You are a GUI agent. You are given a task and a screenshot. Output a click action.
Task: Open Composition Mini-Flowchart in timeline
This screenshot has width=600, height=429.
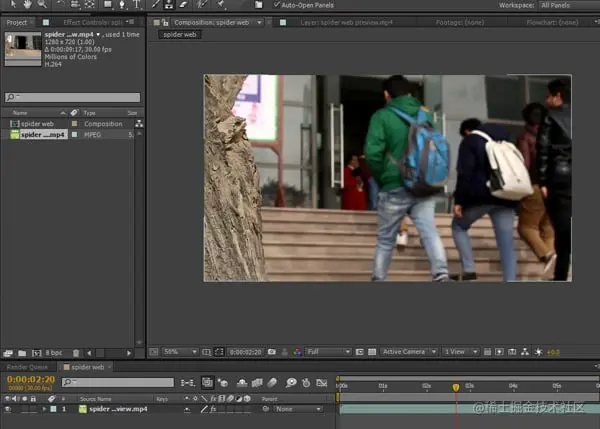pos(188,382)
